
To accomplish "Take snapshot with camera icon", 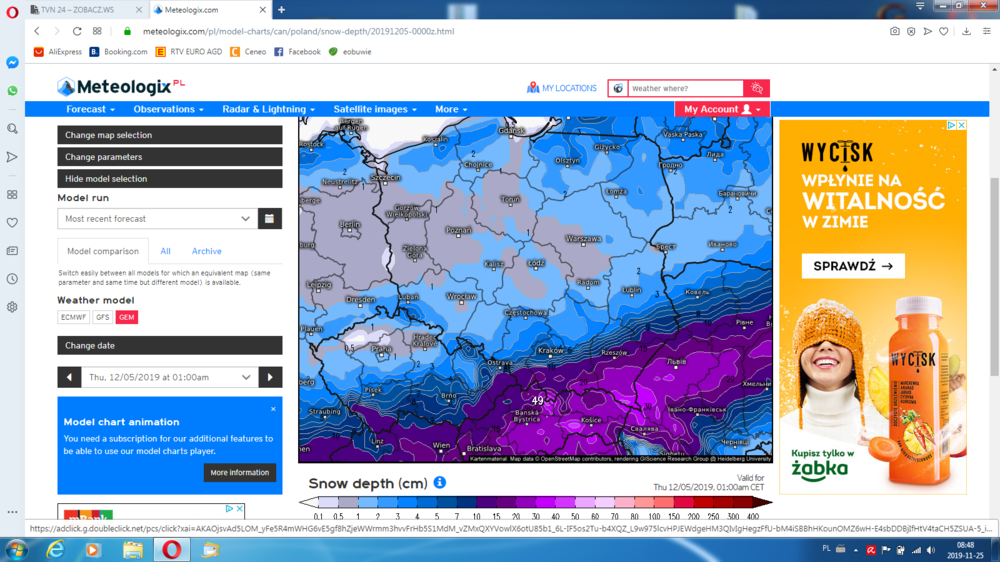I will coord(895,31).
